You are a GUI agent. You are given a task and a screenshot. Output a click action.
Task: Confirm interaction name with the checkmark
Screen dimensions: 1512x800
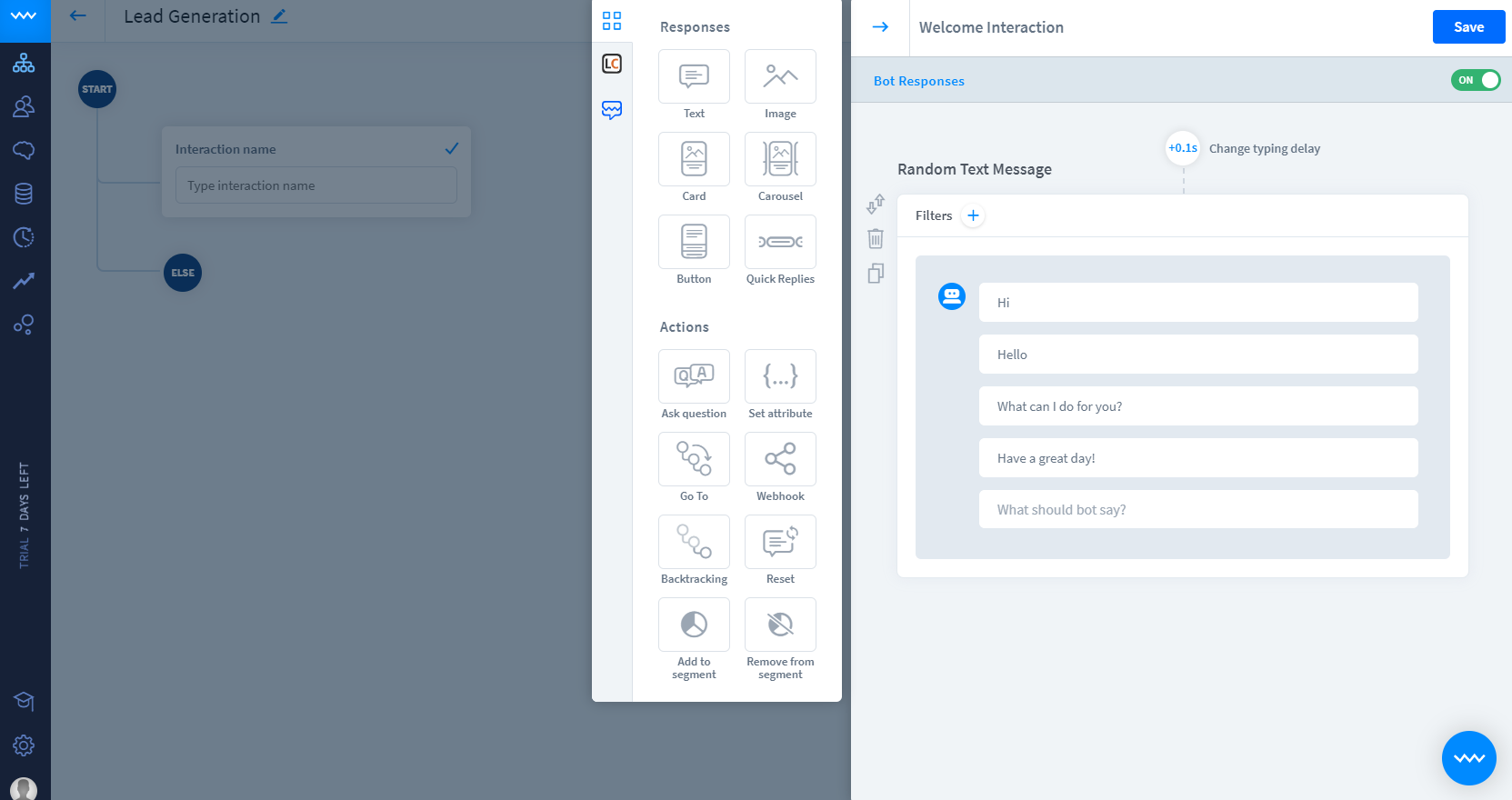452,148
